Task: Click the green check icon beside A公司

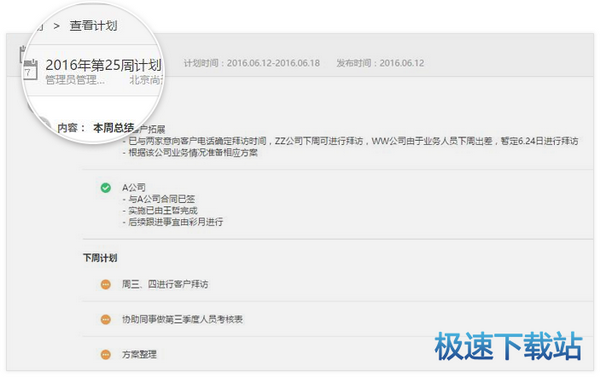Action: [x=106, y=188]
